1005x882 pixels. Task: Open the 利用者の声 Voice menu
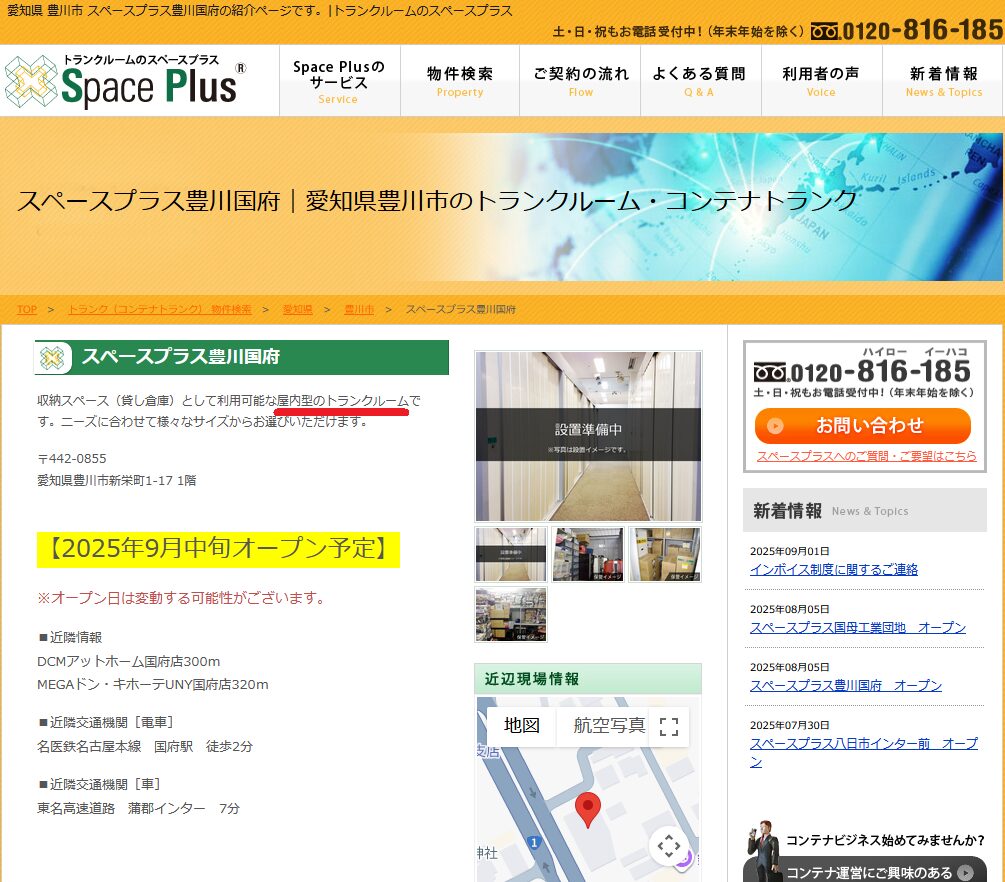821,81
